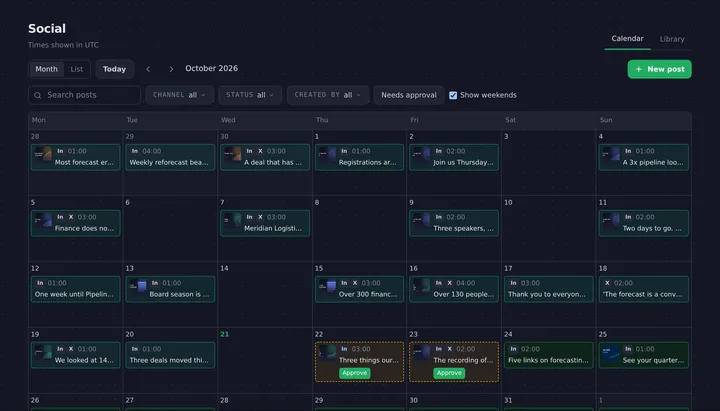Uncheck the Show weekends checkbox
720x411 pixels.
pos(453,96)
